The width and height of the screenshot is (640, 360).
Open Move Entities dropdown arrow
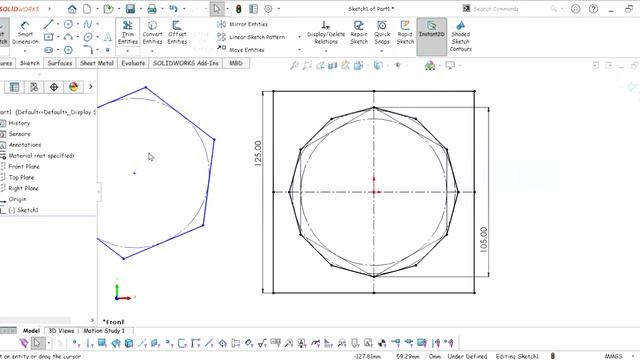(x=299, y=50)
